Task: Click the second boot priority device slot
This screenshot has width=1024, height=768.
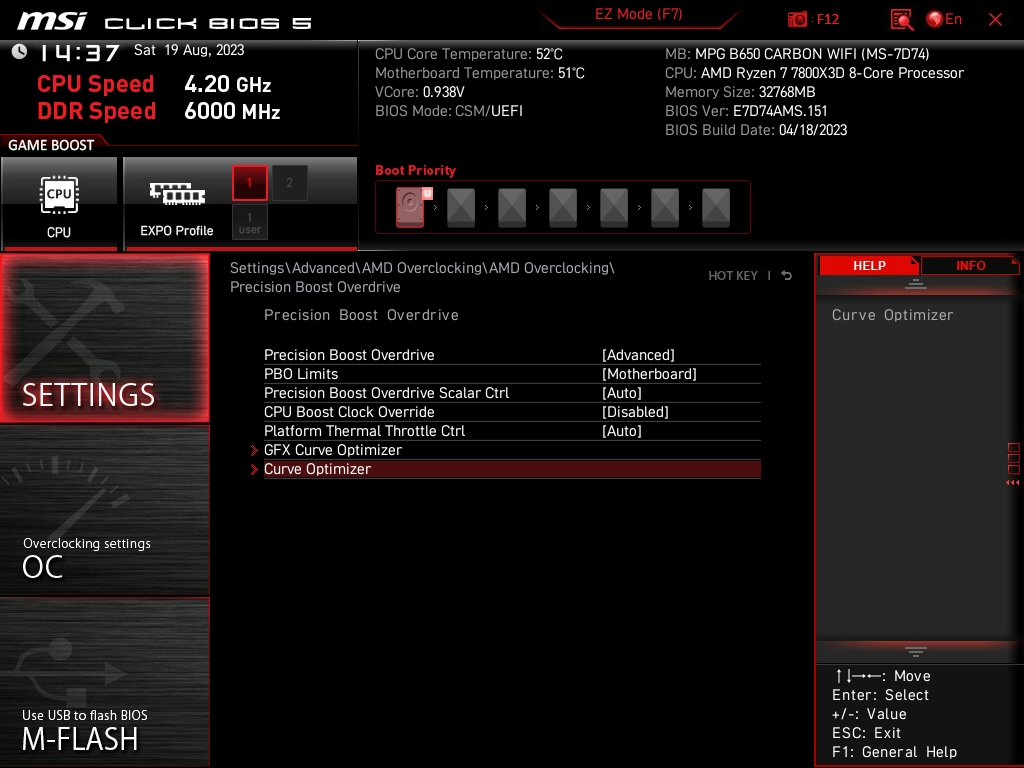Action: [461, 208]
